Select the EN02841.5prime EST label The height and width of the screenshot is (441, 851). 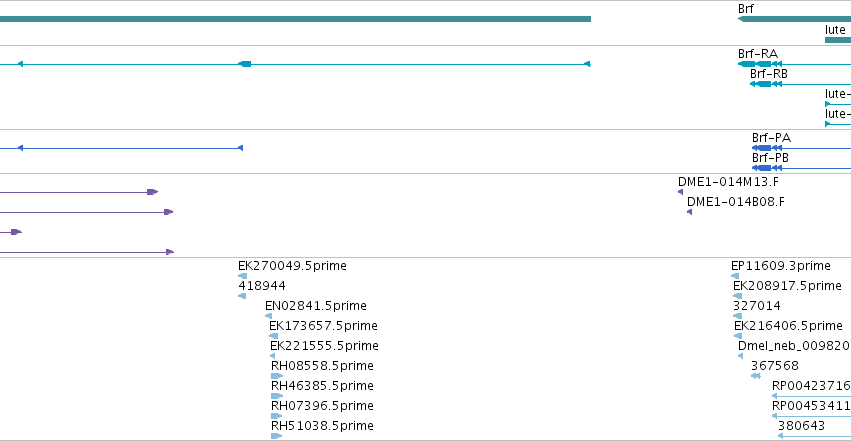point(315,306)
